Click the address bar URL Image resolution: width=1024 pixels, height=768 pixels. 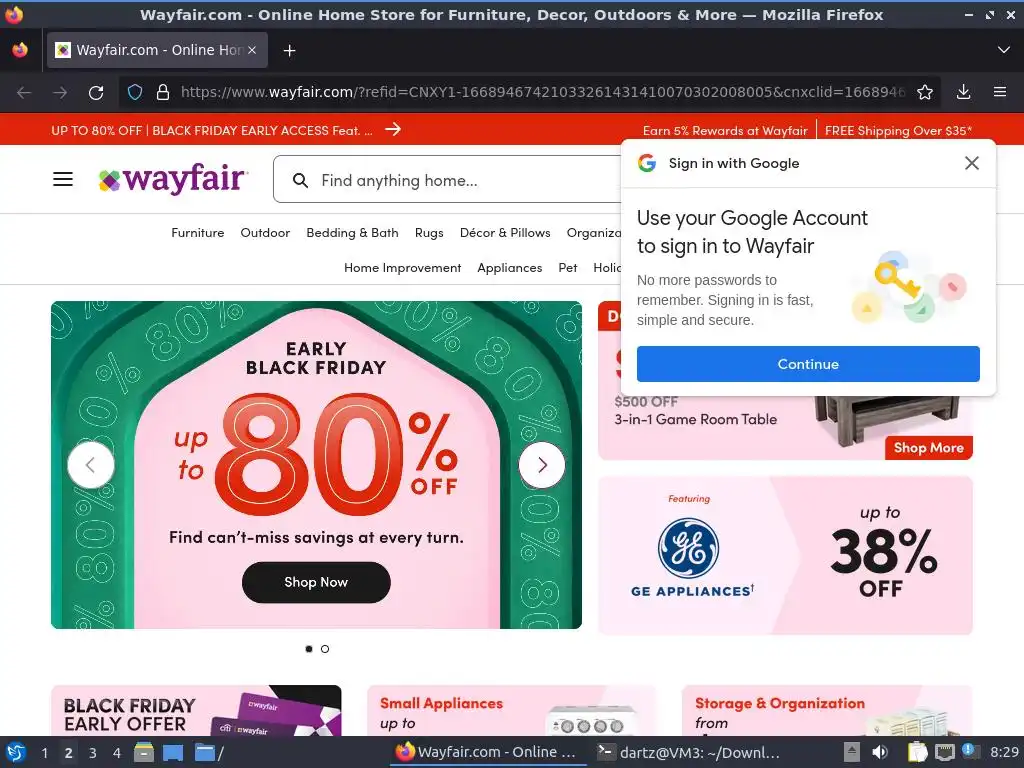point(542,92)
